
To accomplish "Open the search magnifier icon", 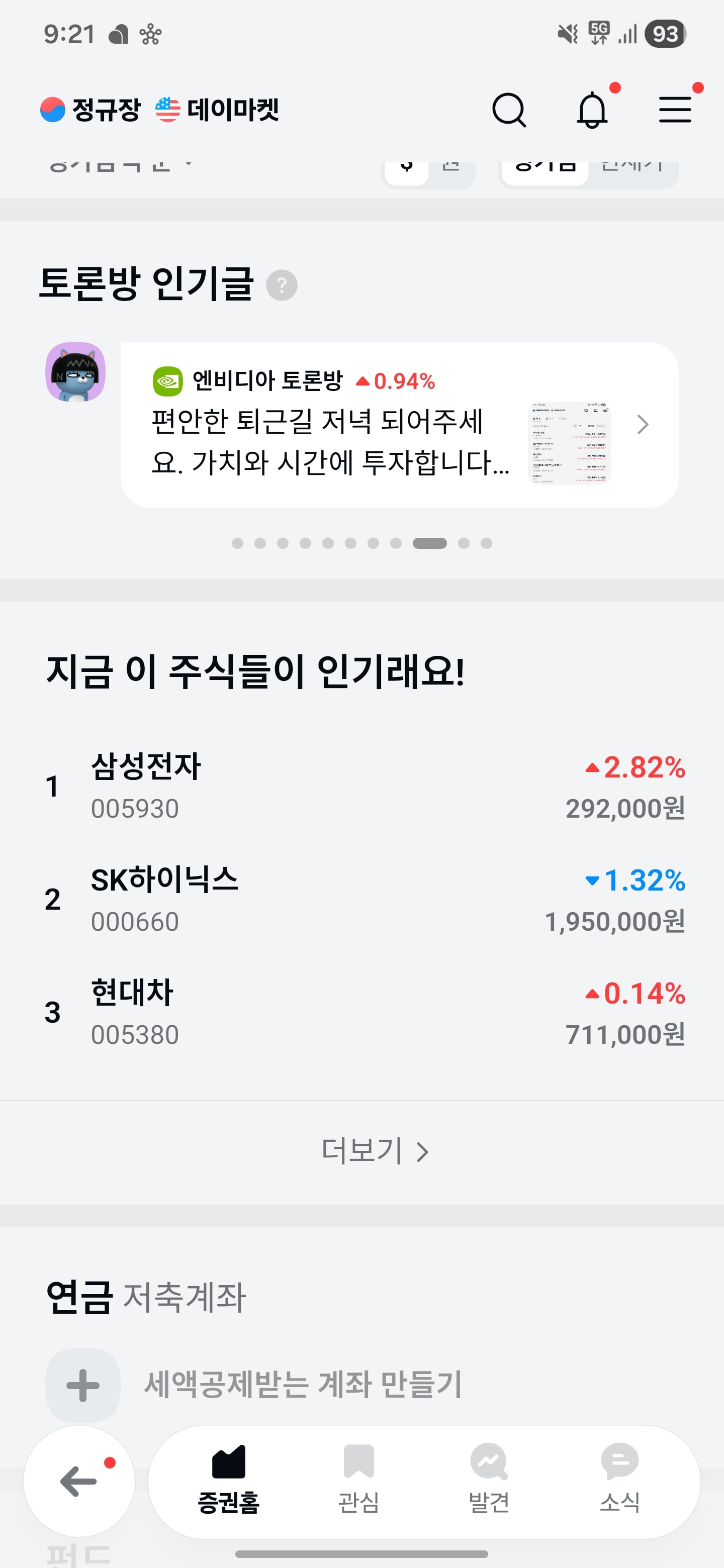I will (508, 110).
